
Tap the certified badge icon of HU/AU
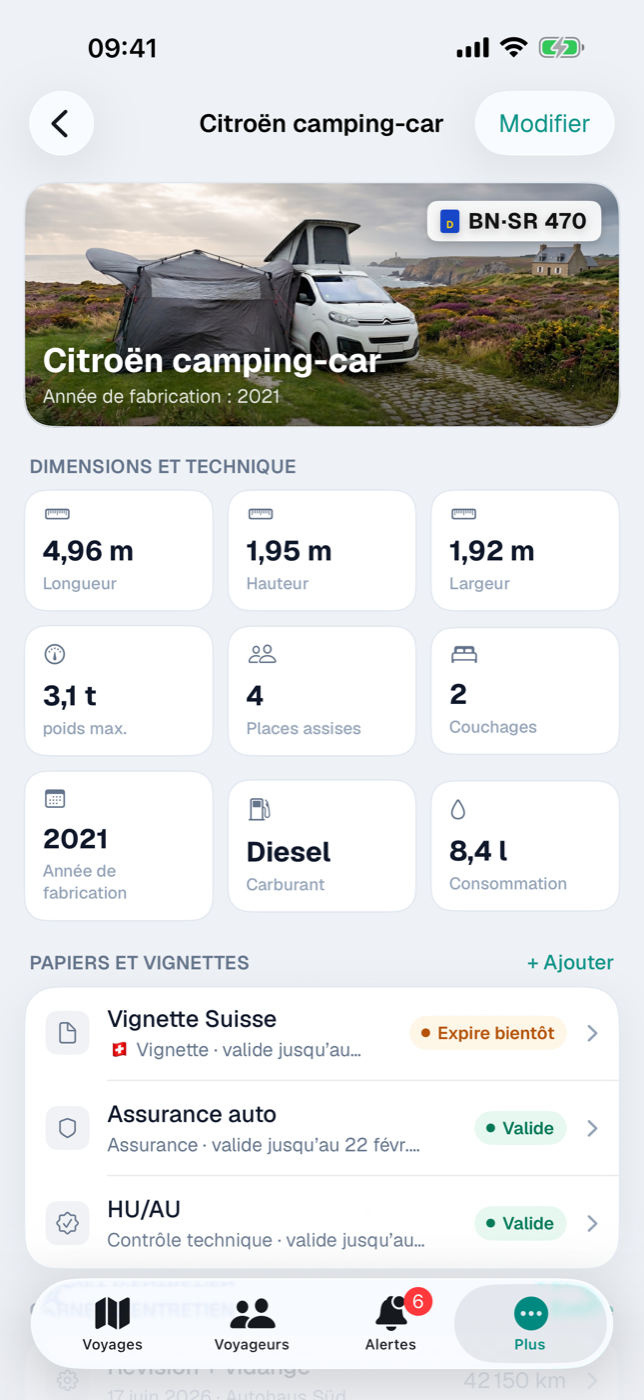(x=68, y=1223)
